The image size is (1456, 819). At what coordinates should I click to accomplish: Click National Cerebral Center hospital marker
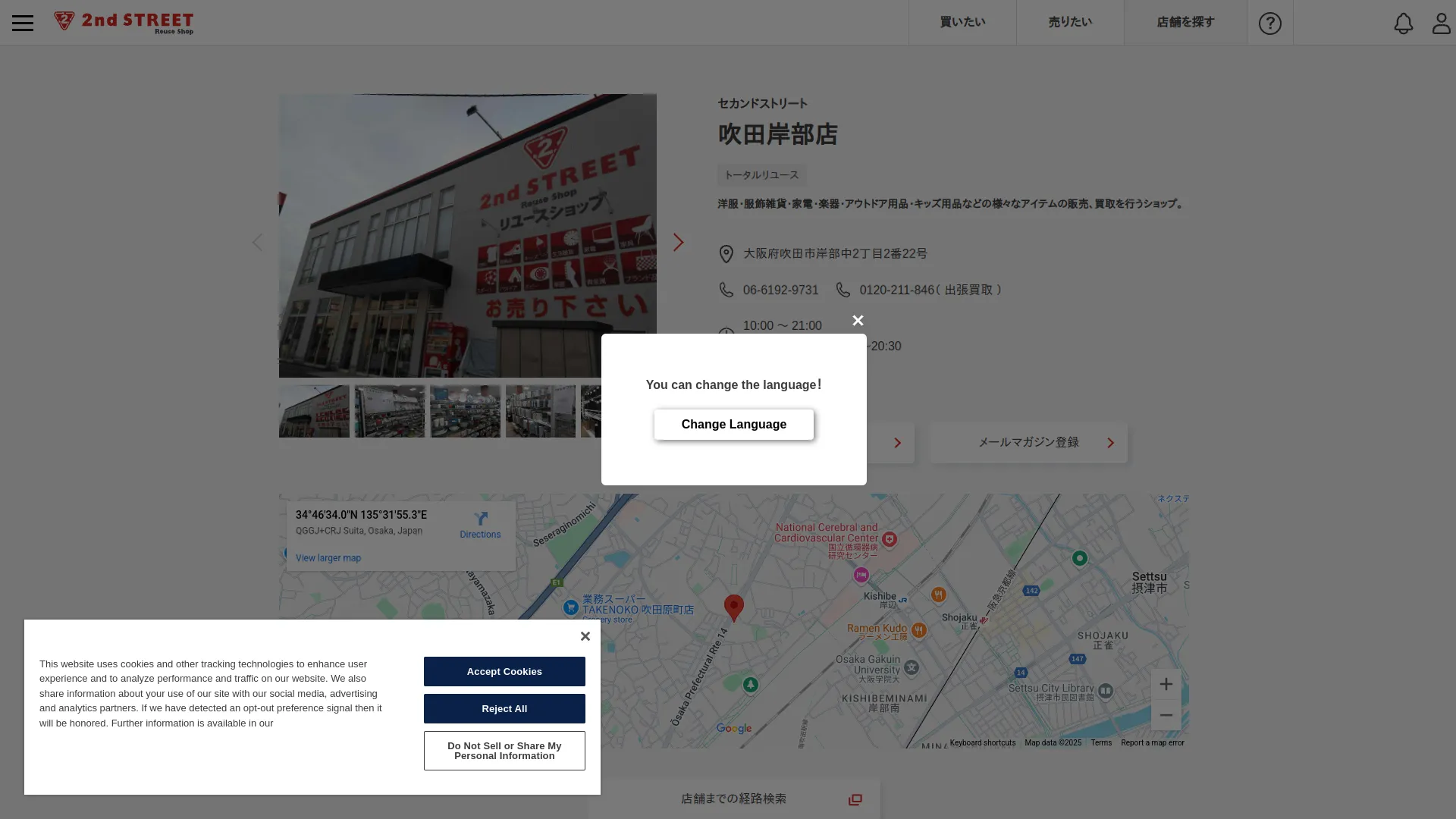click(890, 539)
